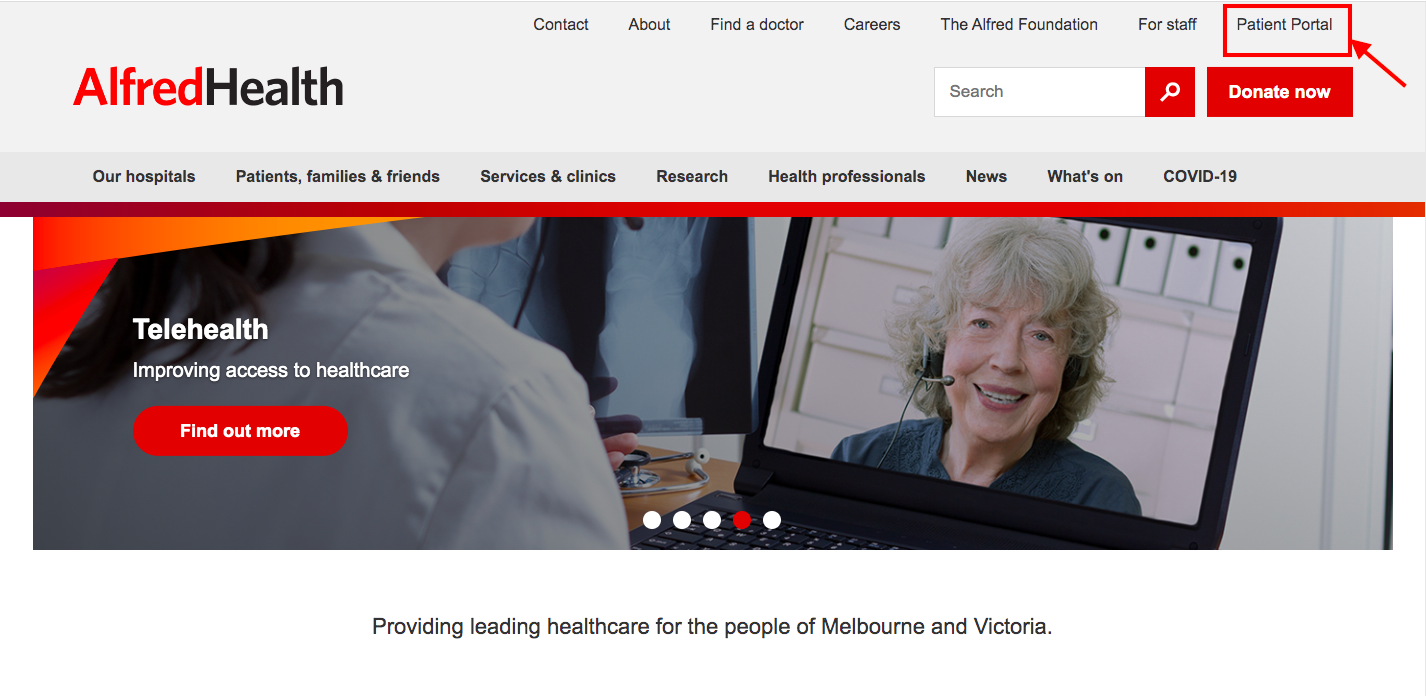This screenshot has width=1426, height=696.
Task: Go to the COVID-19 section
Action: coord(1200,176)
